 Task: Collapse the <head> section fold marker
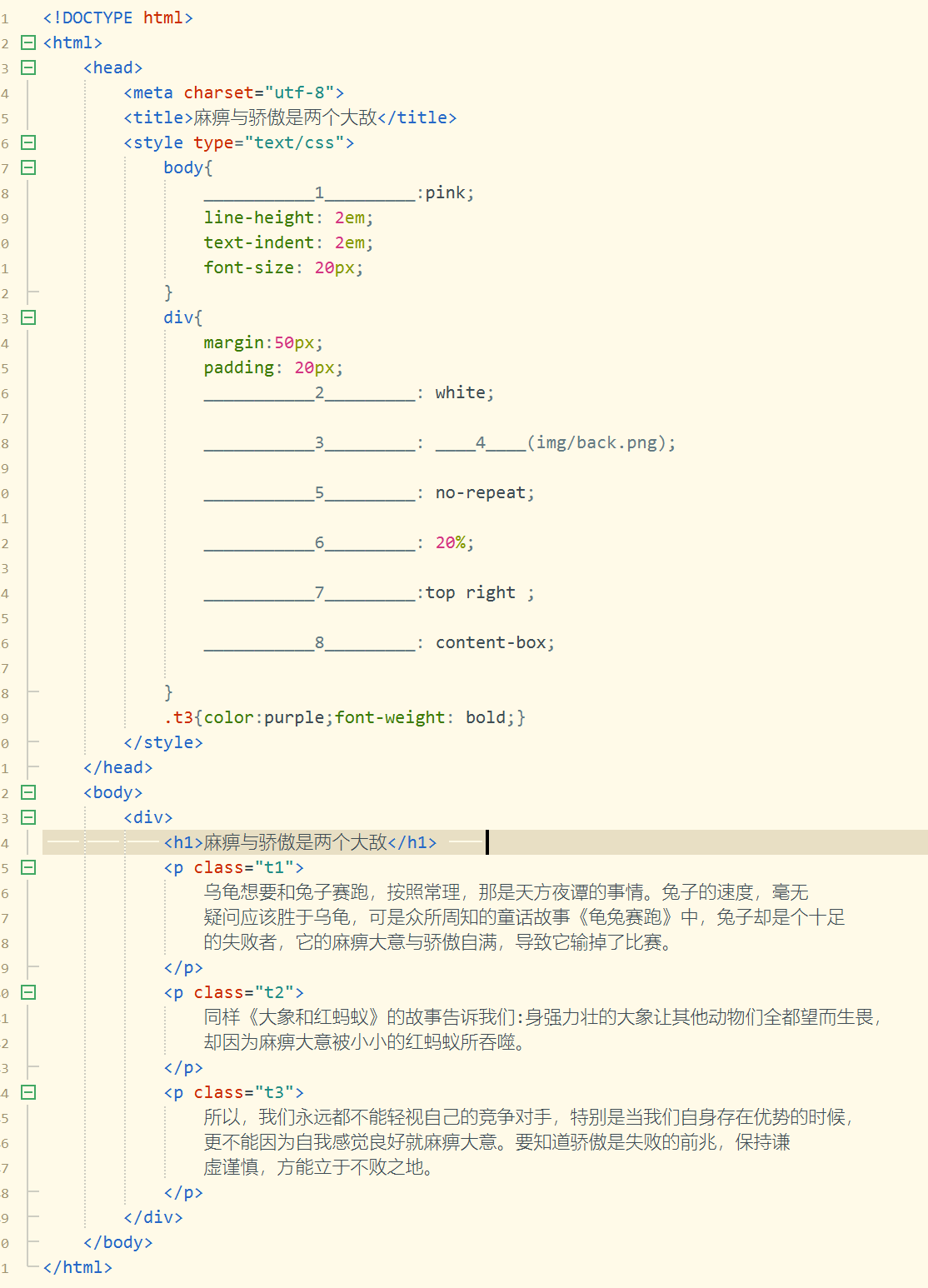(28, 67)
